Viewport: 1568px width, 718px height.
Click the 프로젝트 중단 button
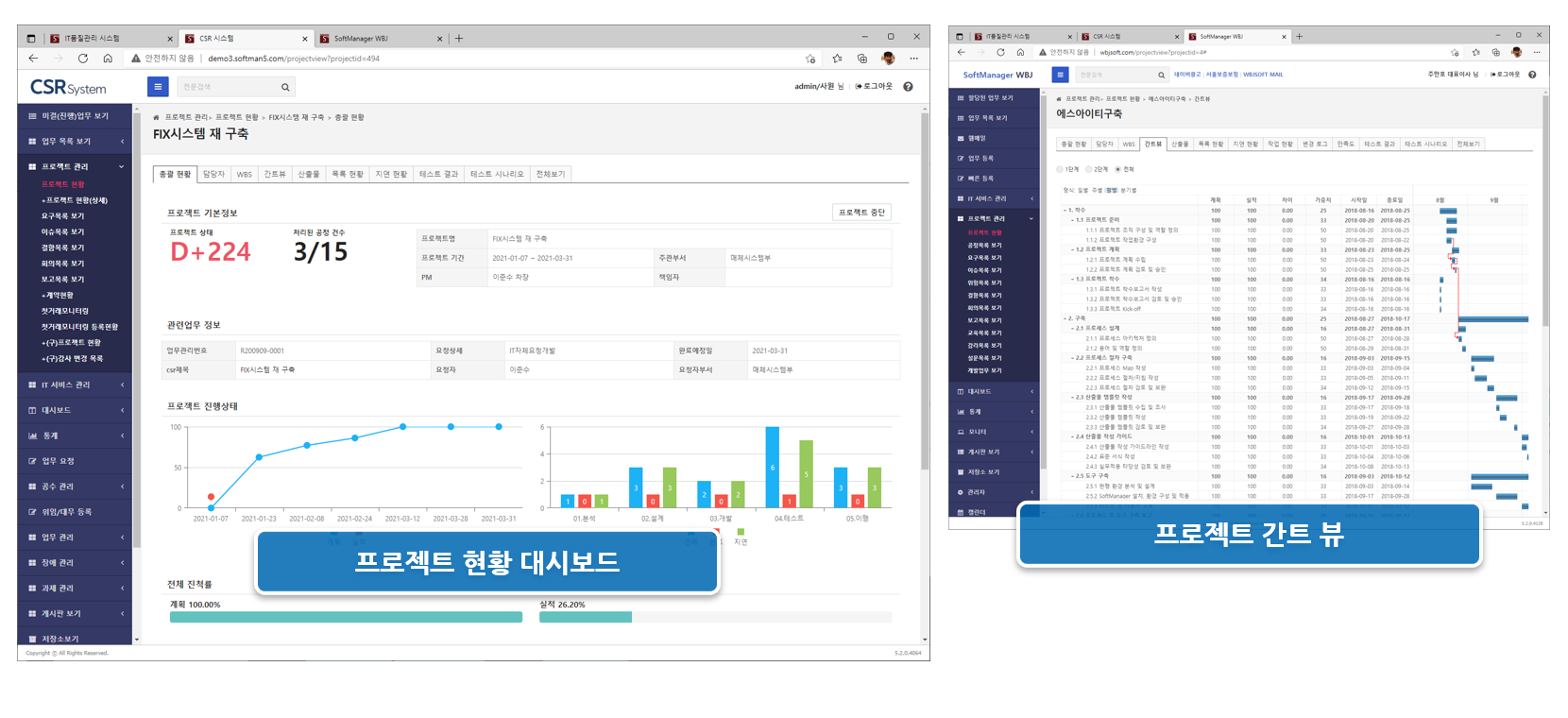click(861, 213)
